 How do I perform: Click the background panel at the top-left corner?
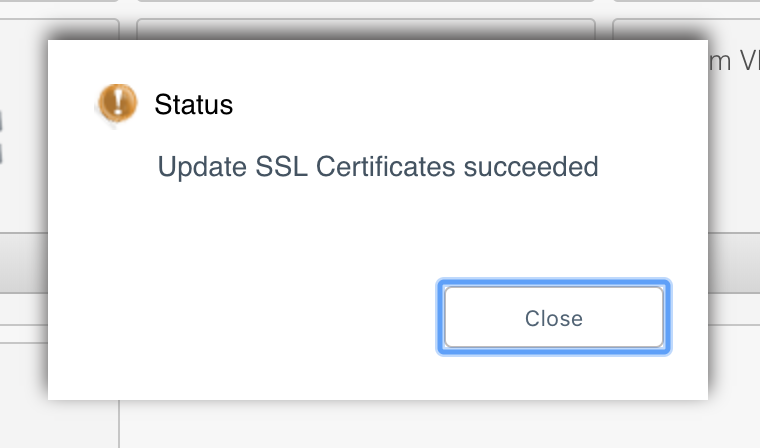pos(59,29)
